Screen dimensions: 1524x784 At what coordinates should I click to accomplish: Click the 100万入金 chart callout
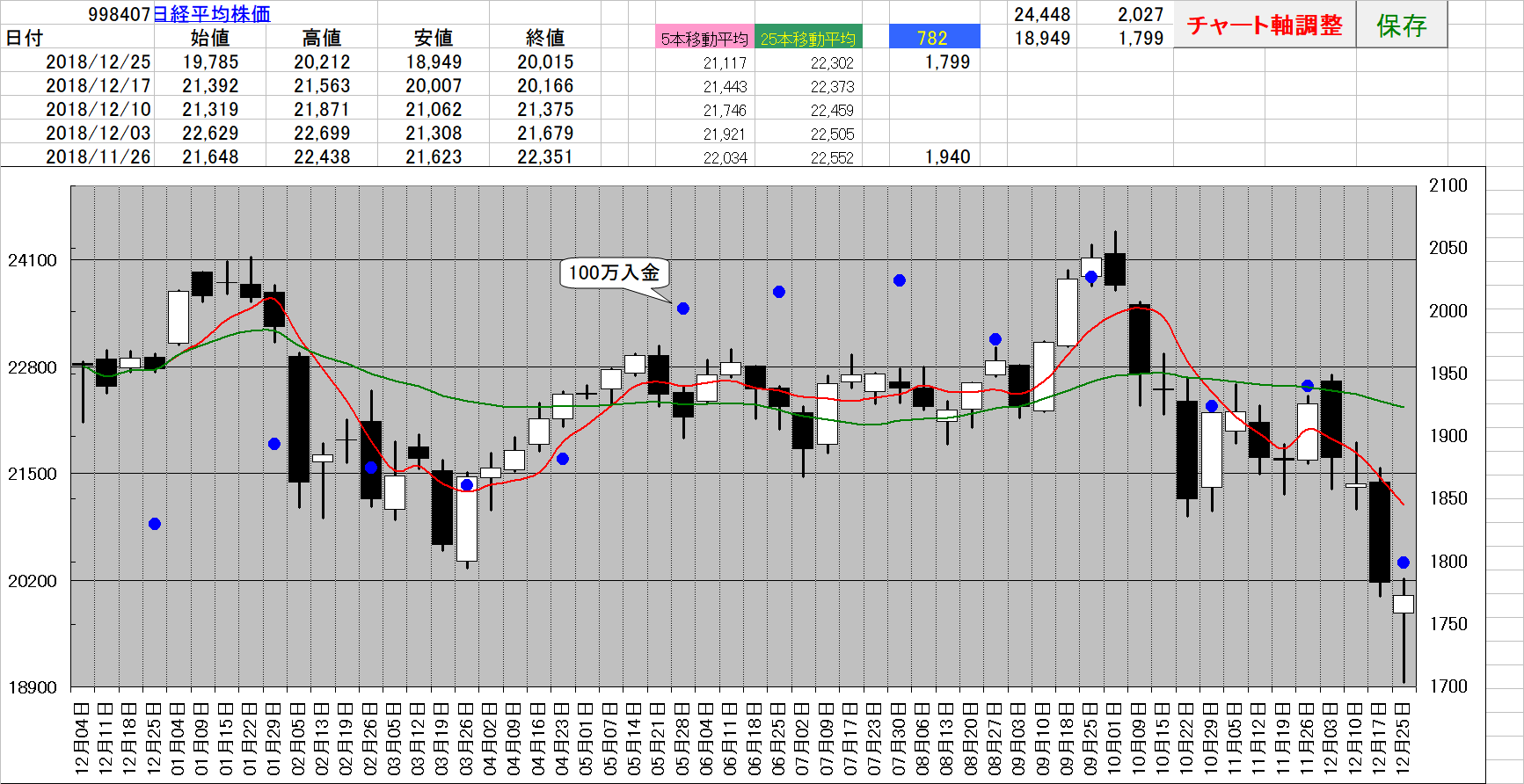point(615,272)
